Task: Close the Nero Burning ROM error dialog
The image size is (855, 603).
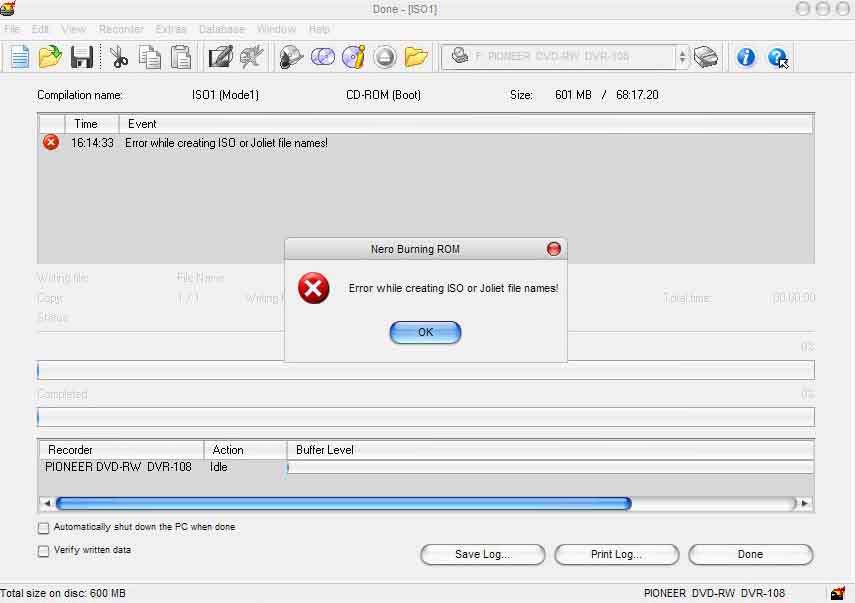Action: pos(553,249)
